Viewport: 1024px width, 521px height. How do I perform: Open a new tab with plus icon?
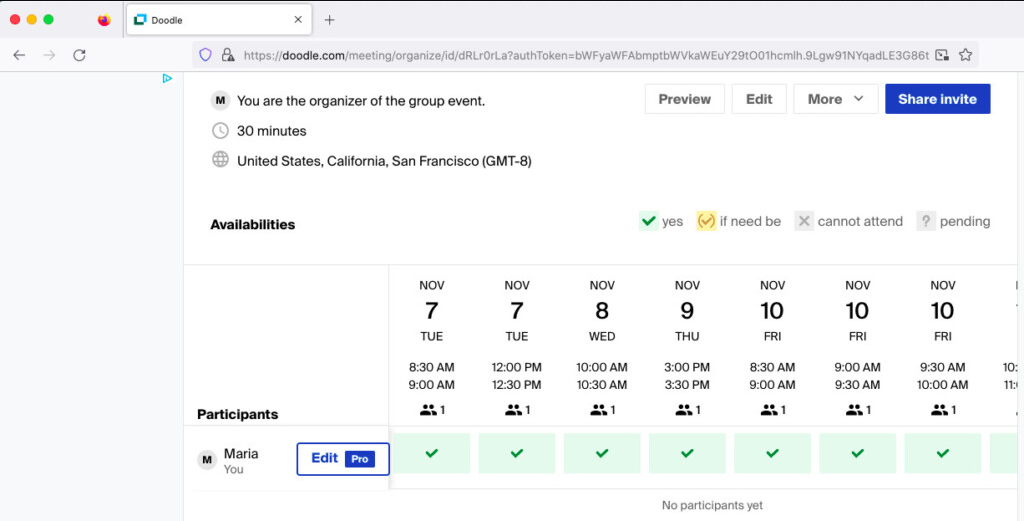[x=330, y=20]
